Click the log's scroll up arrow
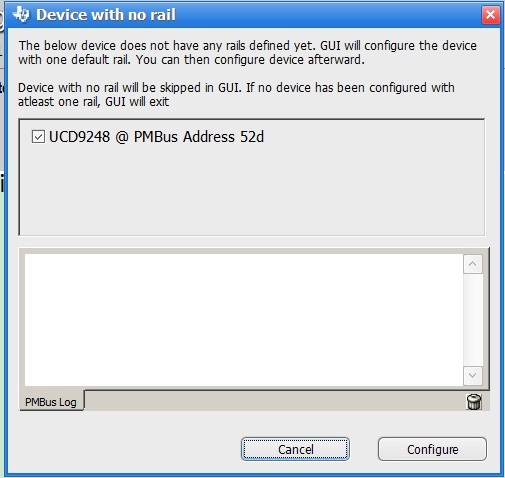 (x=472, y=264)
